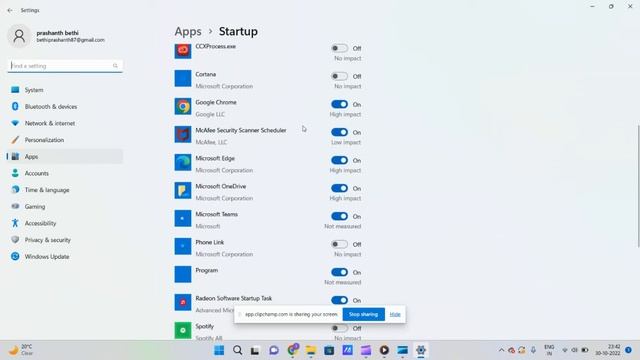Open the notification center badge

point(628,350)
